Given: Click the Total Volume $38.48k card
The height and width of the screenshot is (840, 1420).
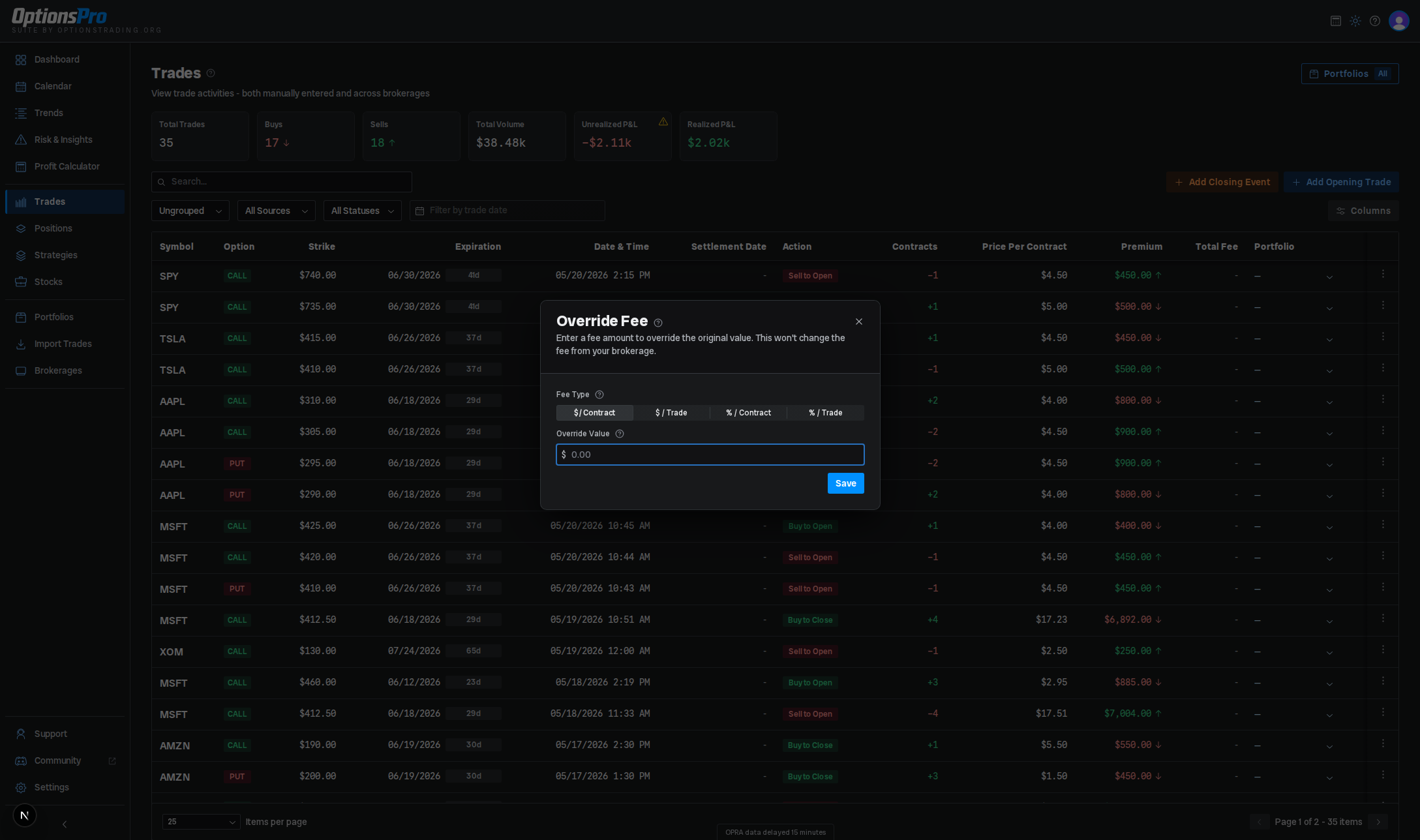Looking at the screenshot, I should [x=517, y=136].
